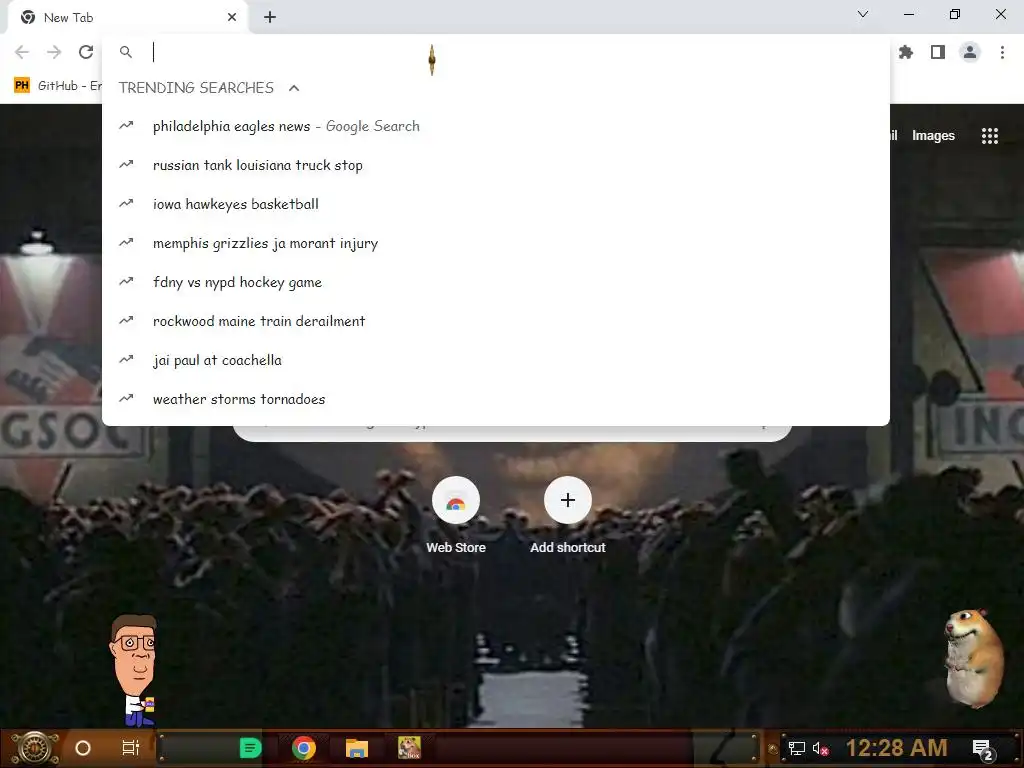Open the tab search chevron

tap(863, 14)
